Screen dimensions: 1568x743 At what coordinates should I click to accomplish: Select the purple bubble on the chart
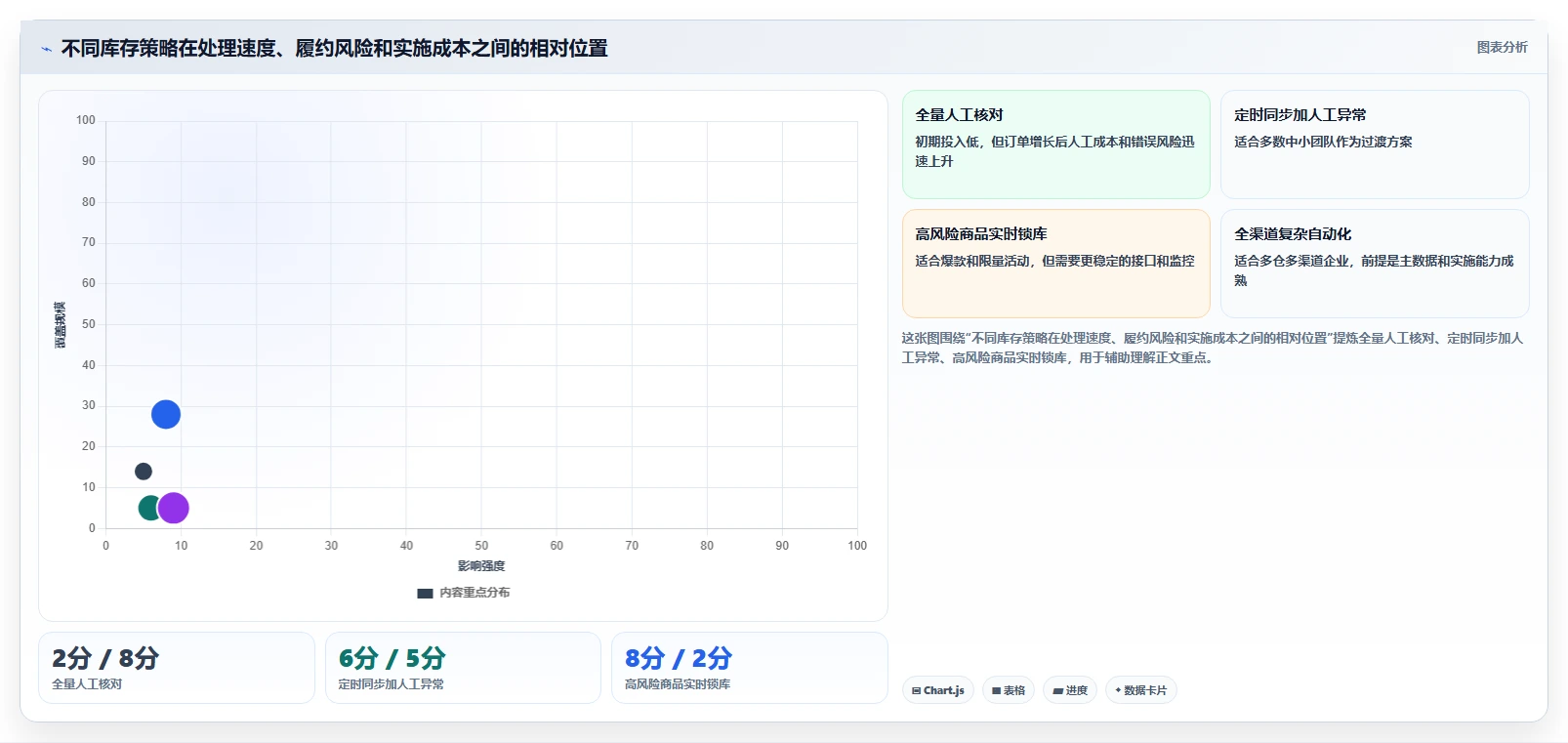[174, 508]
